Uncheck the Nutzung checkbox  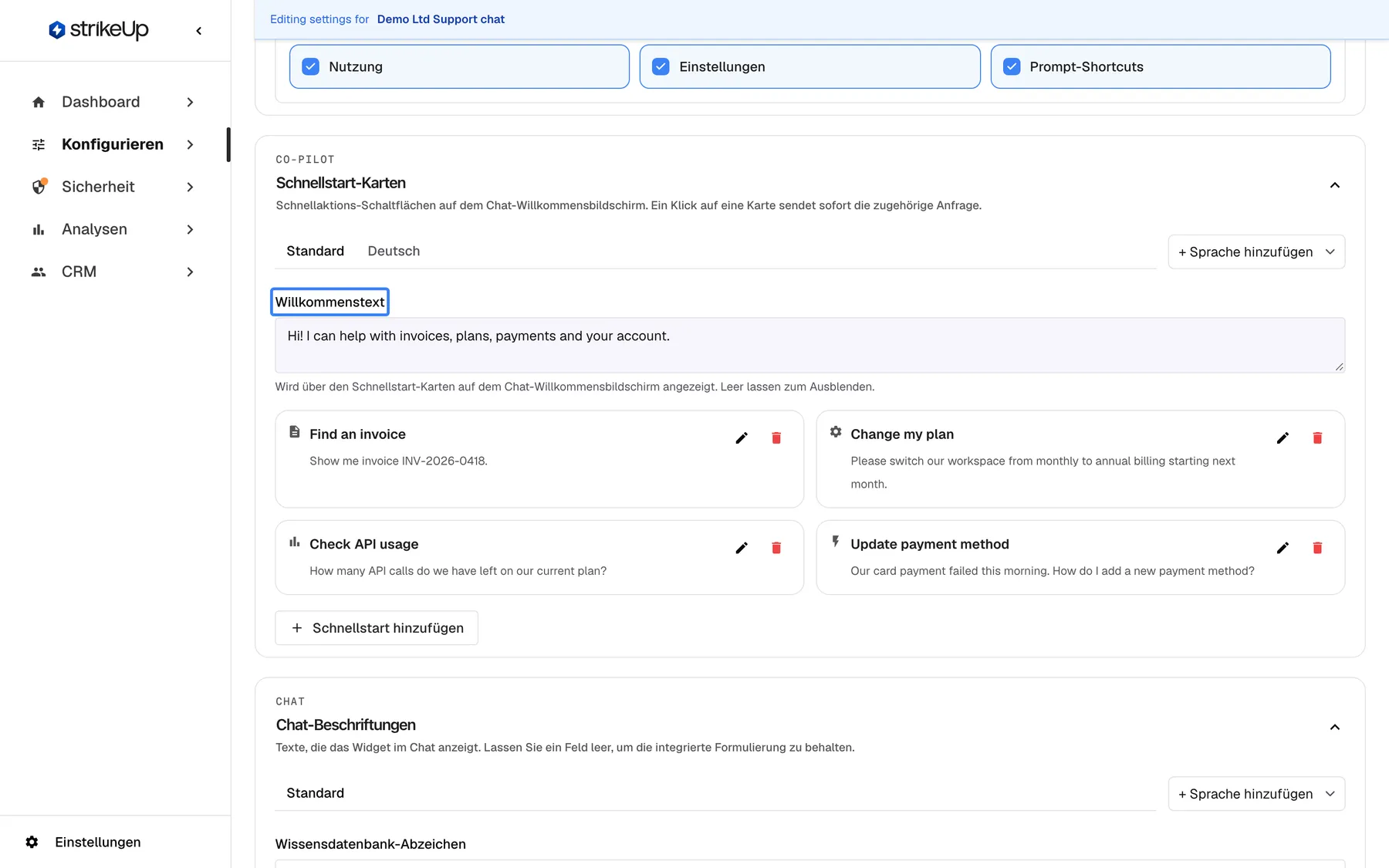tap(310, 66)
